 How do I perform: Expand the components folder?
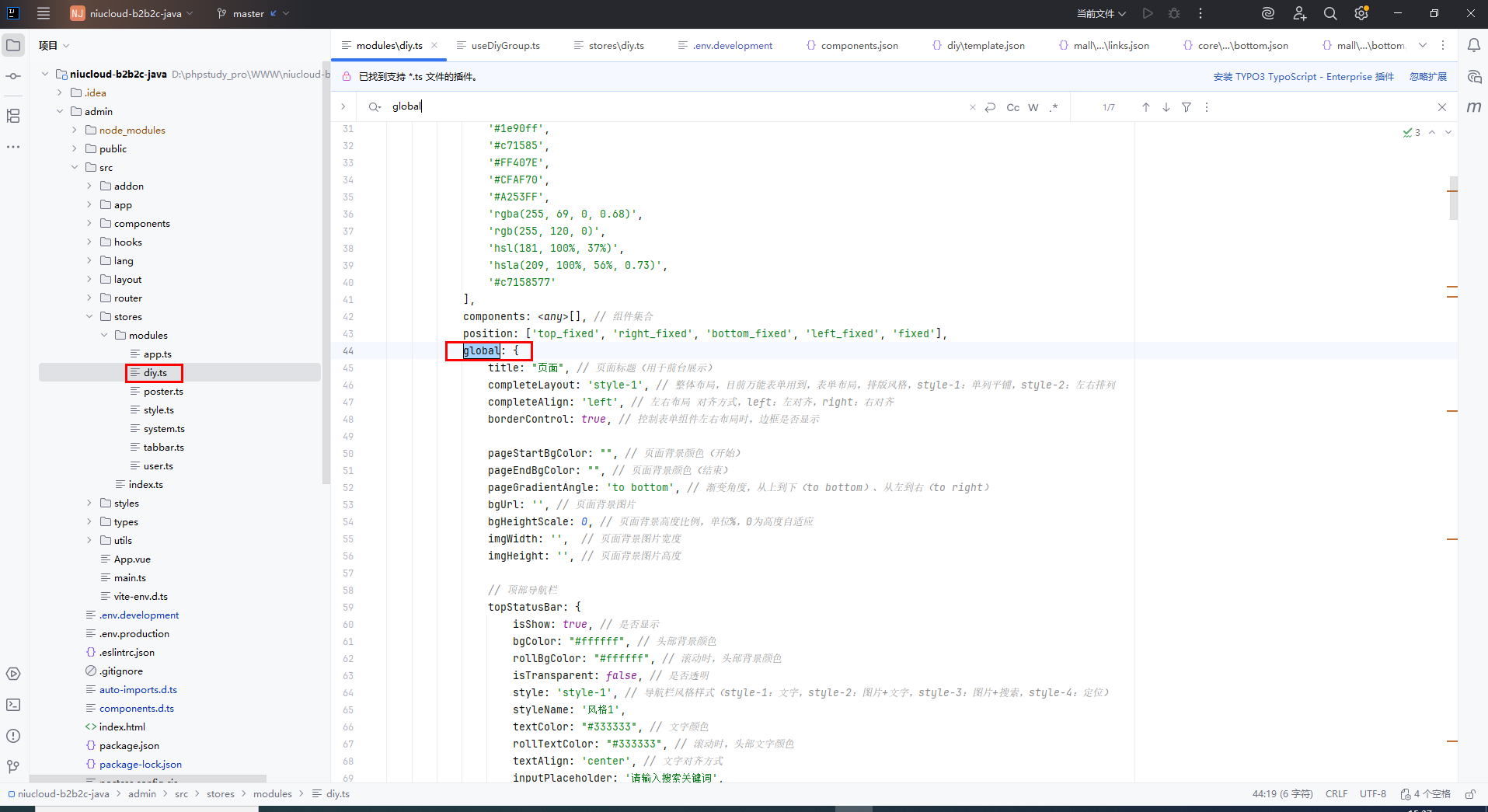(89, 224)
